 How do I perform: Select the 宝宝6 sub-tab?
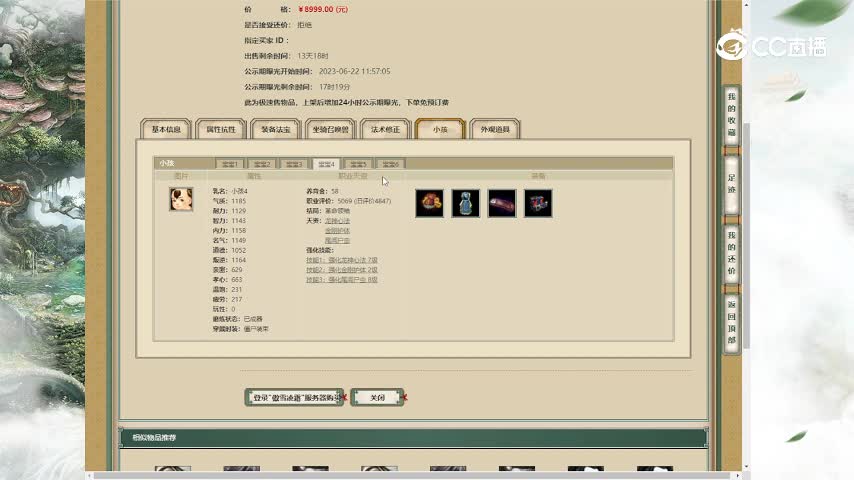(x=391, y=164)
